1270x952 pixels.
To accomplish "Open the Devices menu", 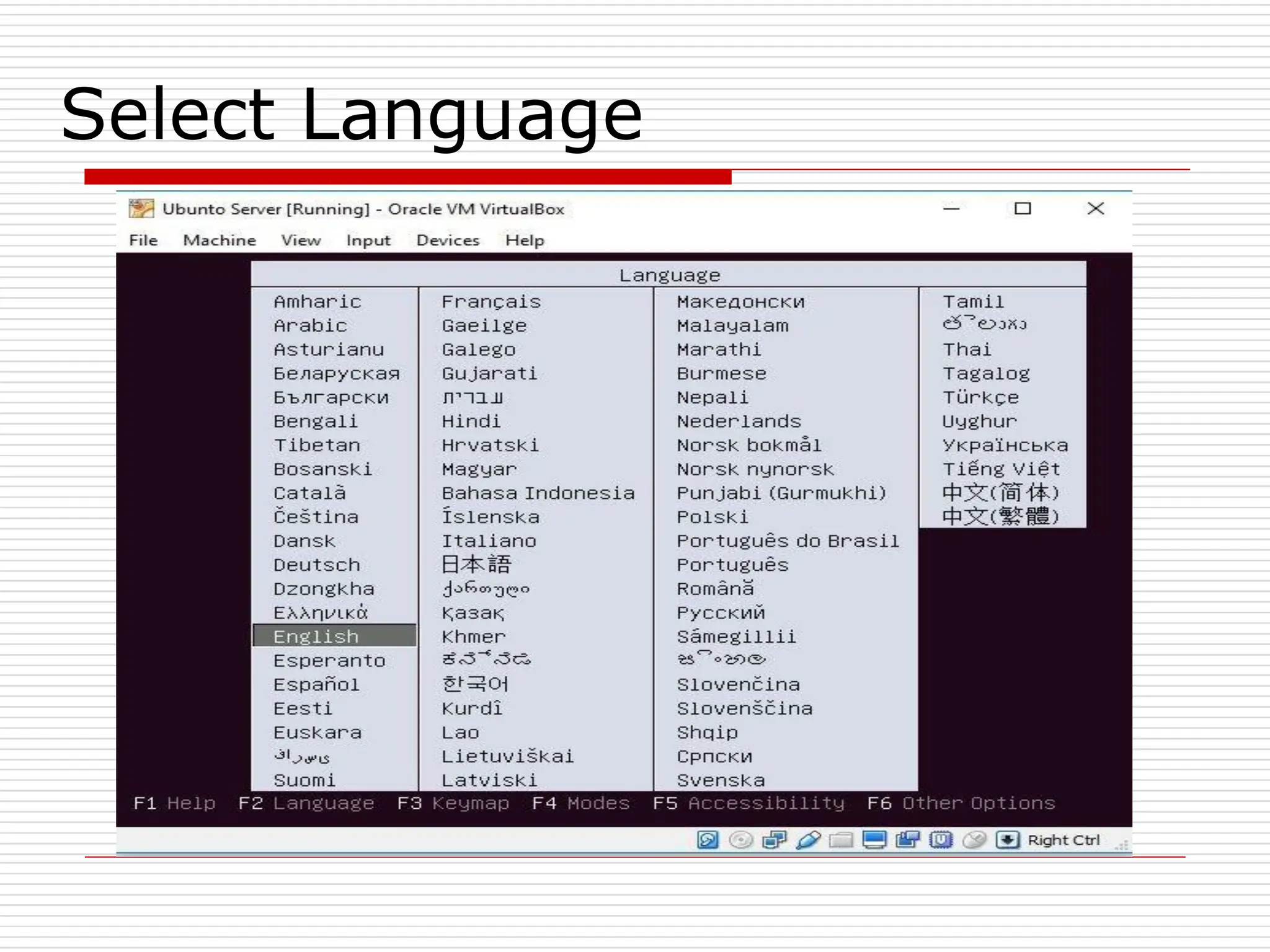I will coord(448,240).
